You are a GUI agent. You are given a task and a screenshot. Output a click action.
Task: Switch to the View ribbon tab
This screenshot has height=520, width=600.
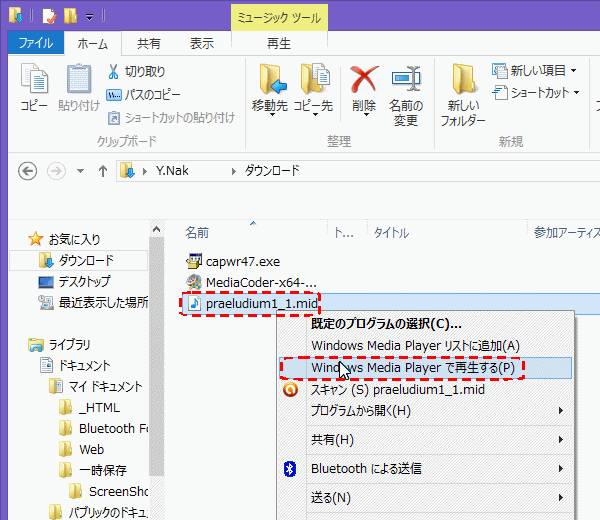pyautogui.click(x=202, y=44)
